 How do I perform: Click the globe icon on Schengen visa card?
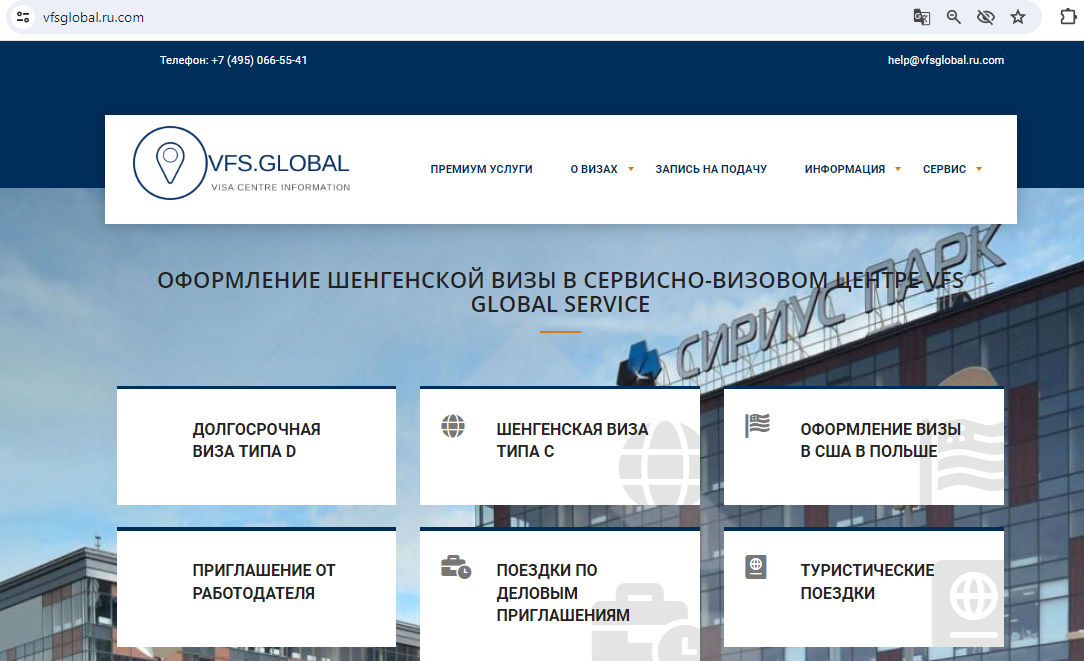[x=453, y=426]
